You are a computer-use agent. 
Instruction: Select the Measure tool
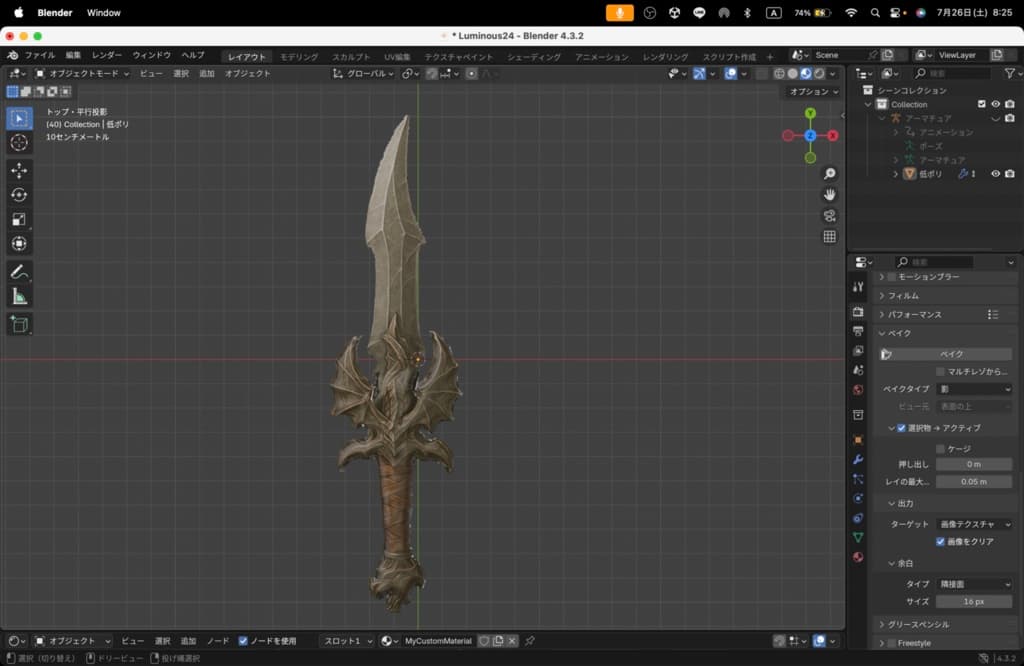pyautogui.click(x=19, y=296)
